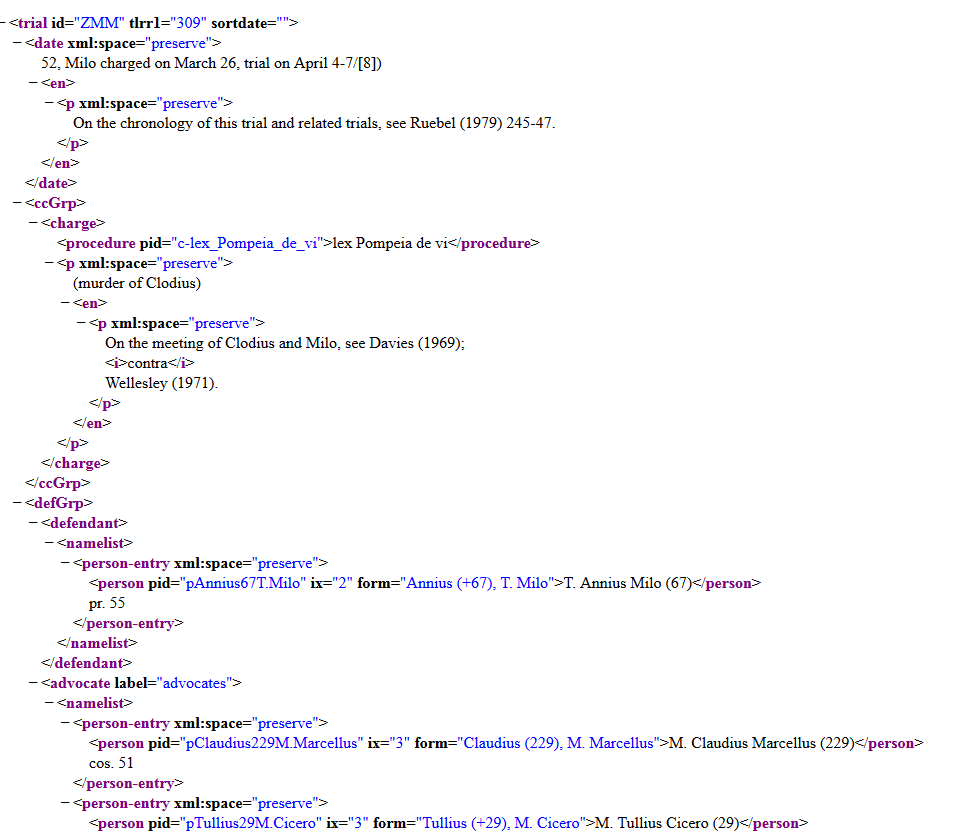Collapse the paragraph citing Ruebel (1979)

49,103
